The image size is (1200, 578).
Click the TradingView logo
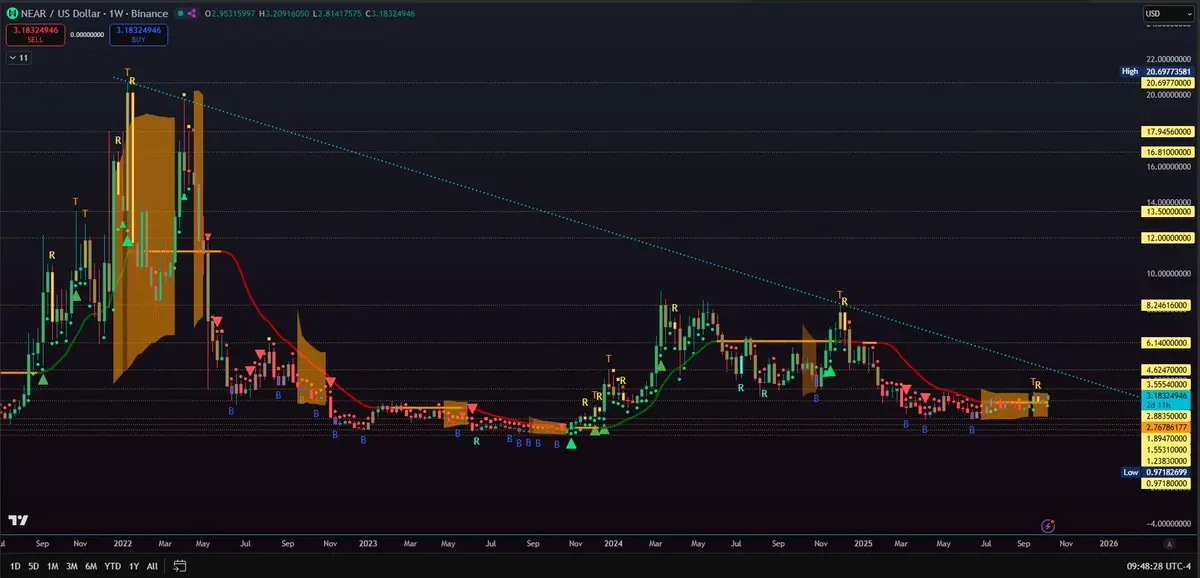[x=17, y=520]
